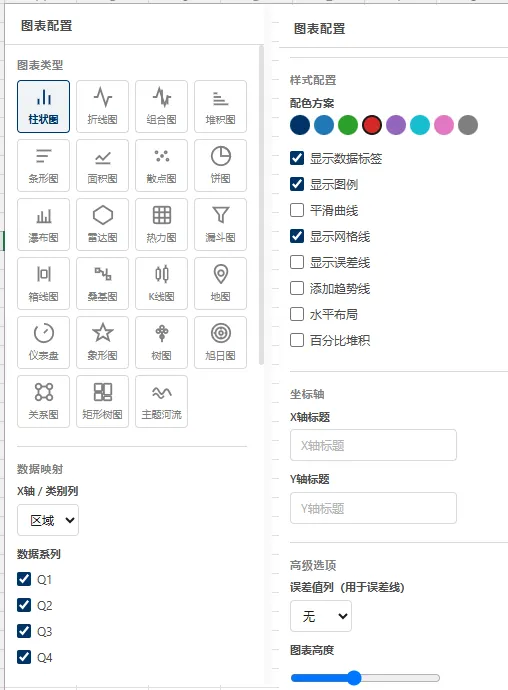Check the 百分比堆积 option

(x=297, y=340)
